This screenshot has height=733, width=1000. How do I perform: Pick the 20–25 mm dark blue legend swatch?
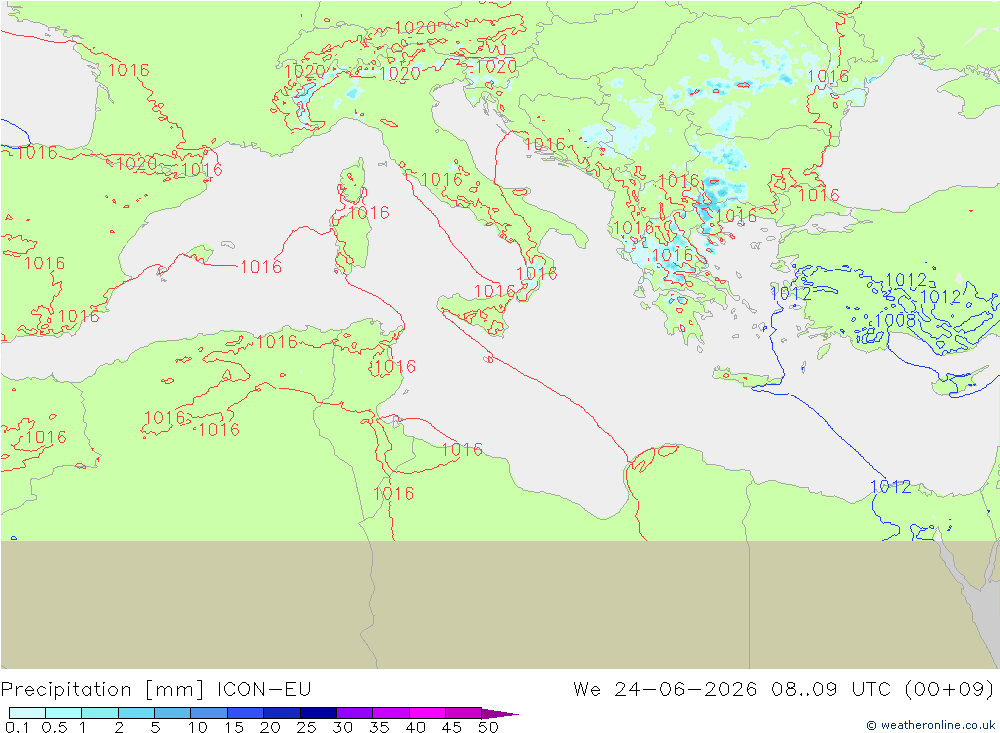pos(282,713)
